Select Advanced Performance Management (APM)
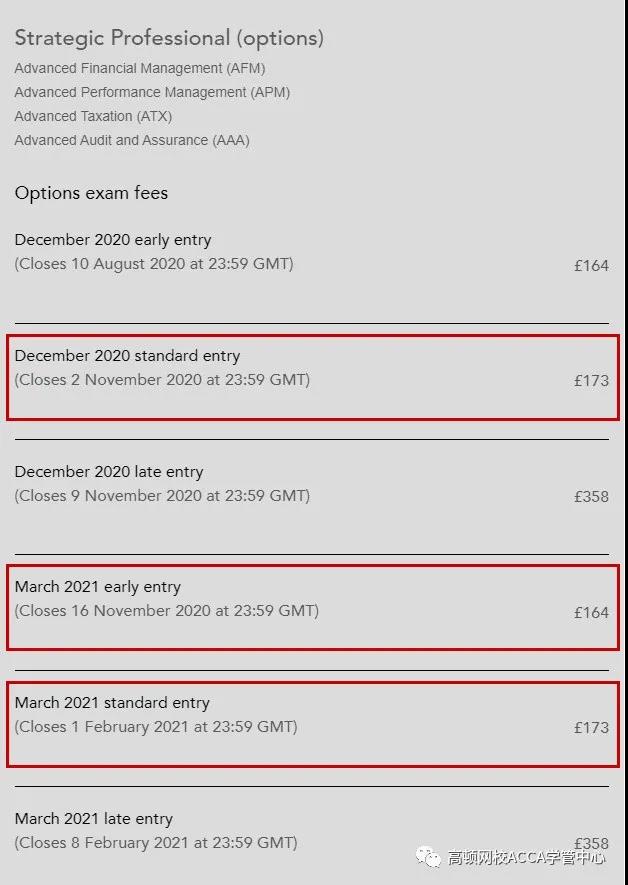Screen dimensions: 628x885 coord(152,92)
